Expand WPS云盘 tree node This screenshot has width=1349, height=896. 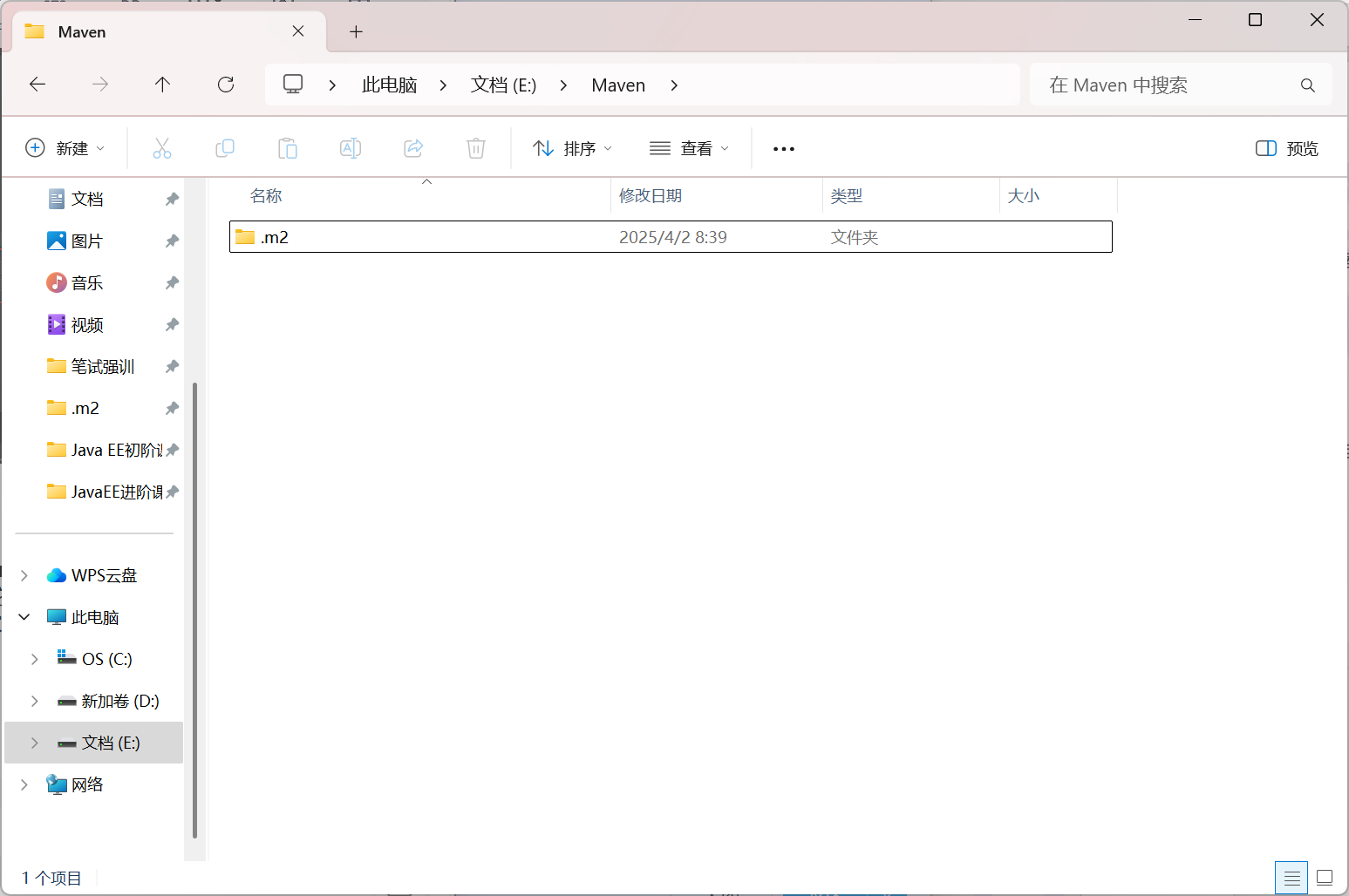pos(24,575)
